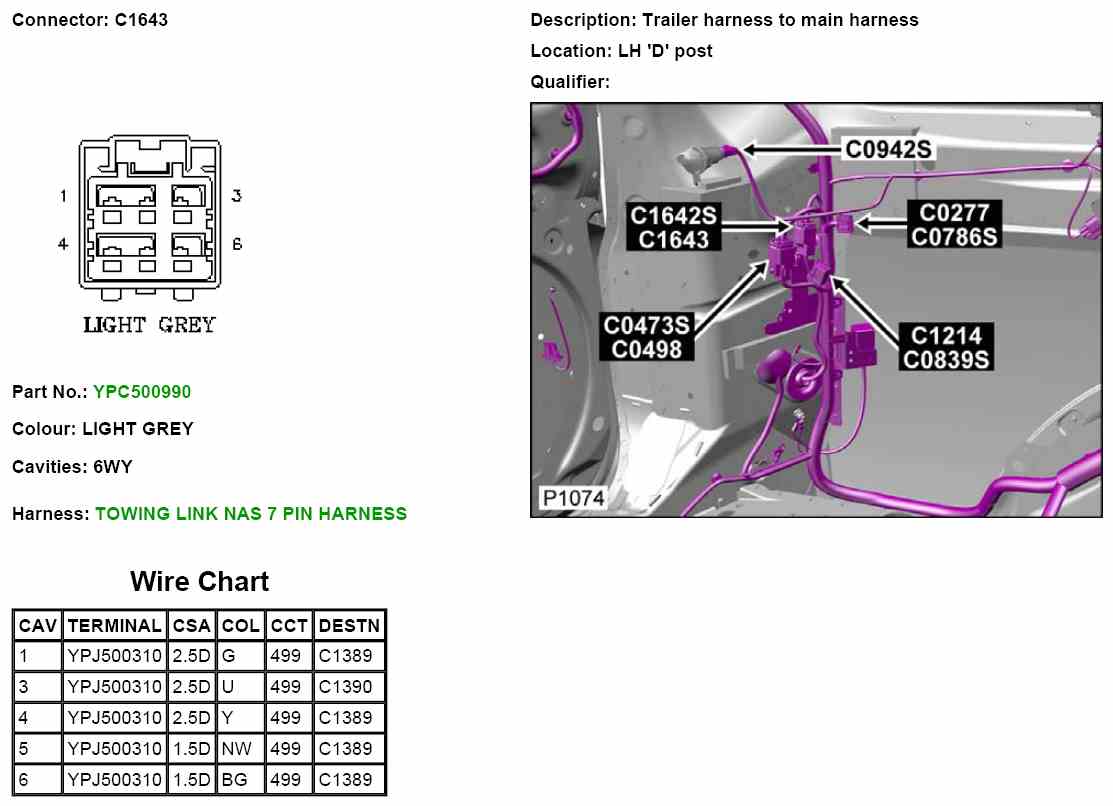Select the C1642S callout label
1113x806 pixels.
(673, 215)
